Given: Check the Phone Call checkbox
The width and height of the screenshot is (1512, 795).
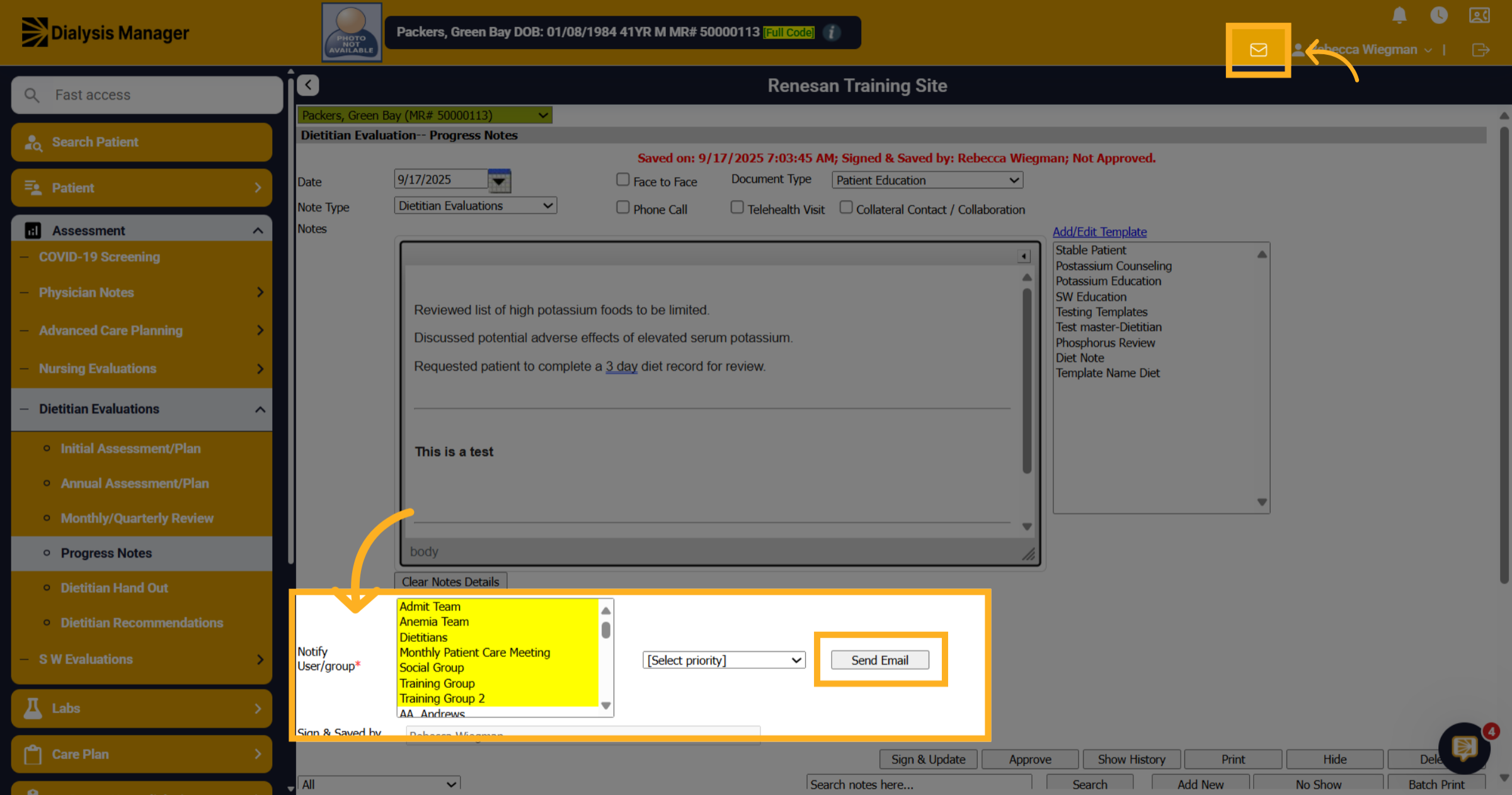Looking at the screenshot, I should coord(622,207).
